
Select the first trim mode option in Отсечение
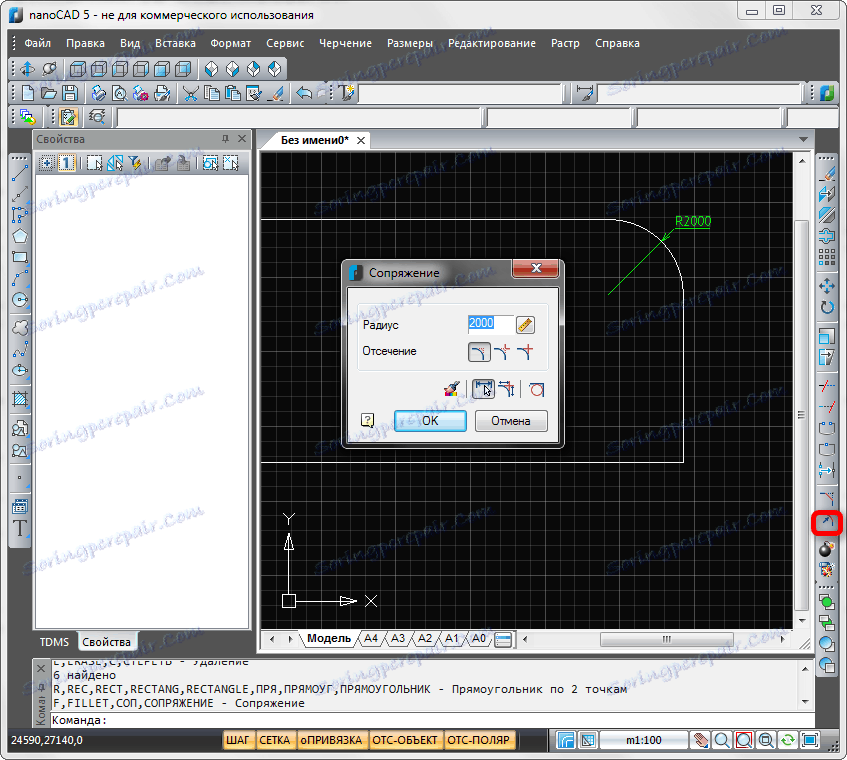pos(480,351)
